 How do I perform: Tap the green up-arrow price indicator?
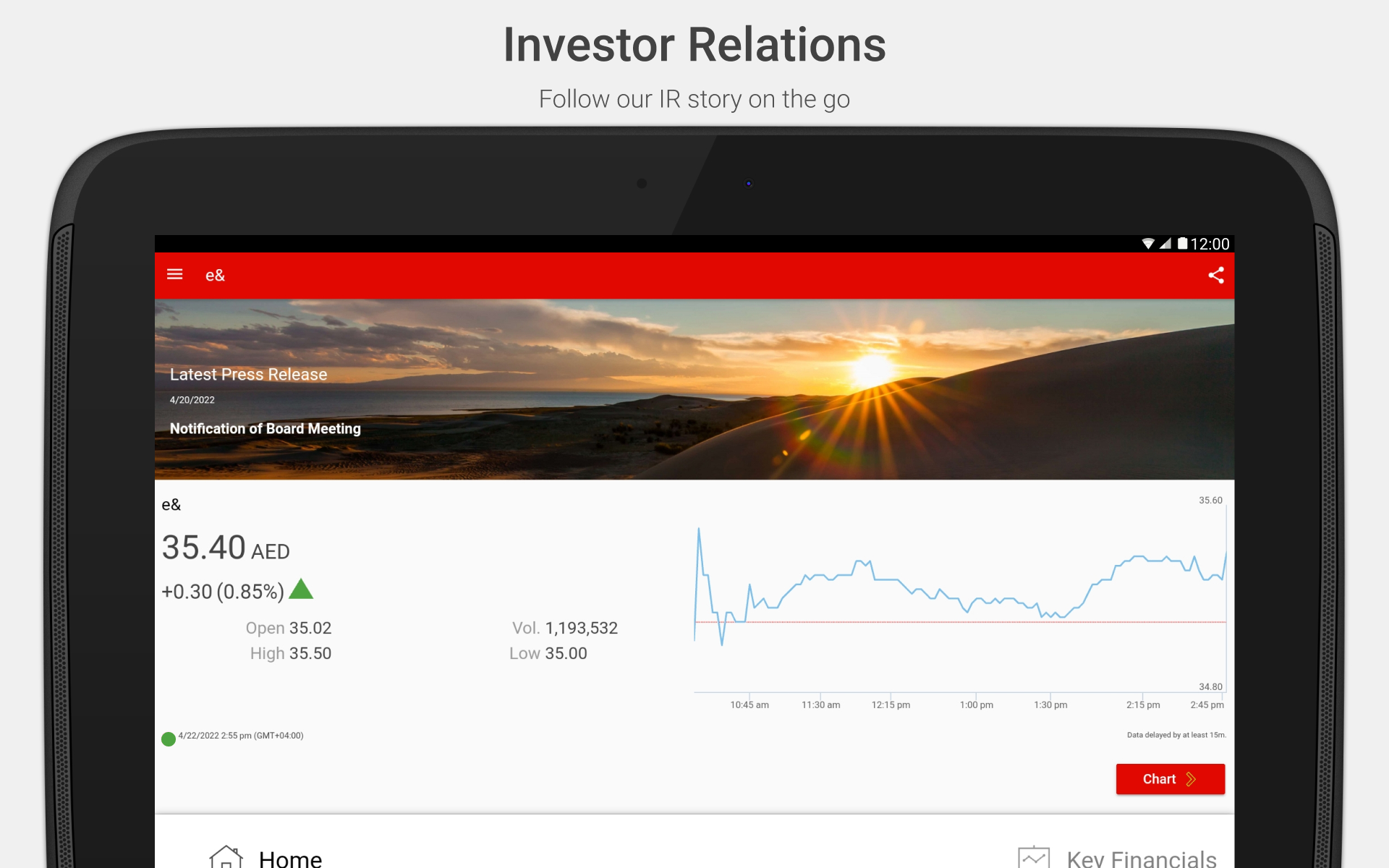click(301, 590)
